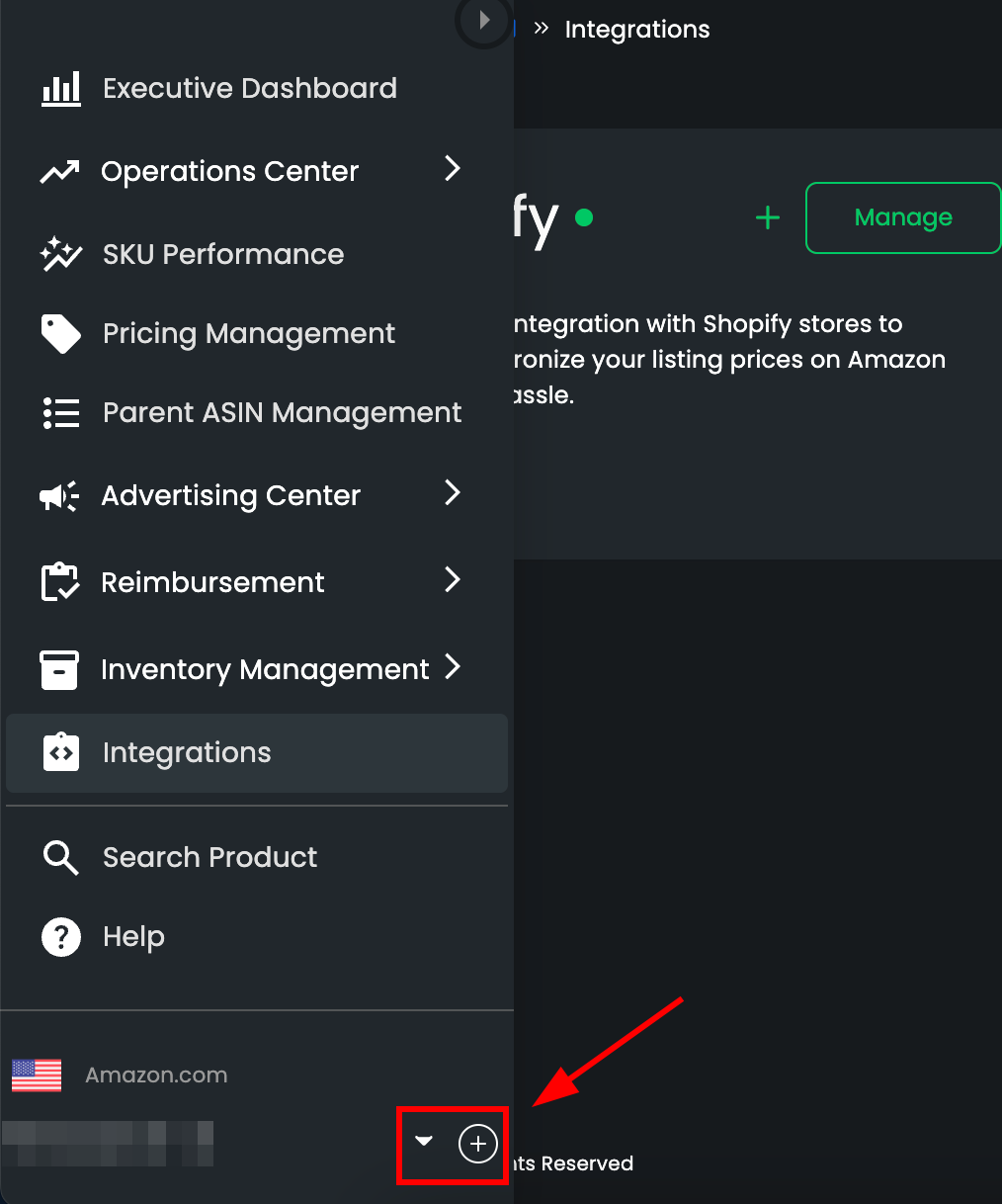Select Integrations from the breadcrumb
The width and height of the screenshot is (1002, 1204).
click(636, 29)
